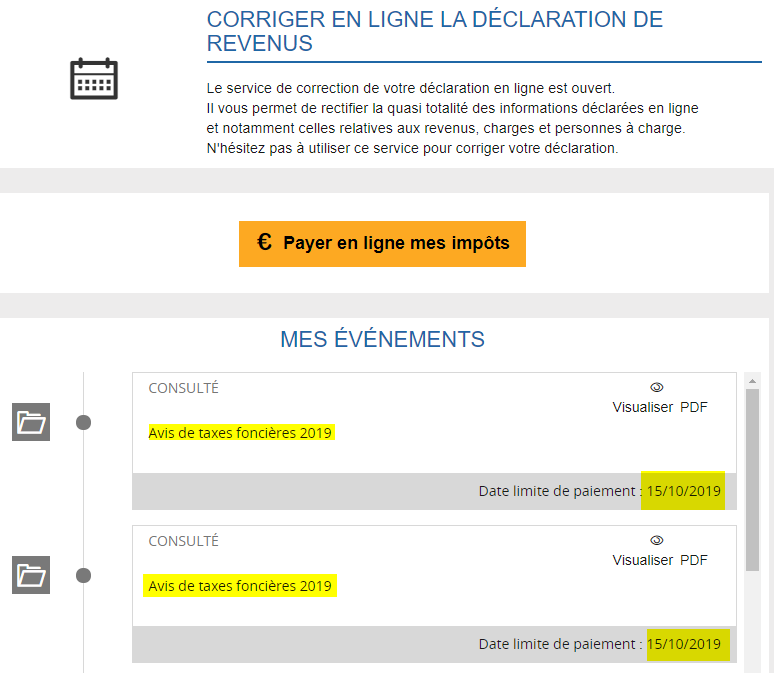Image resolution: width=774 pixels, height=673 pixels.
Task: Click the euro symbol on the payment button
Action: point(264,242)
